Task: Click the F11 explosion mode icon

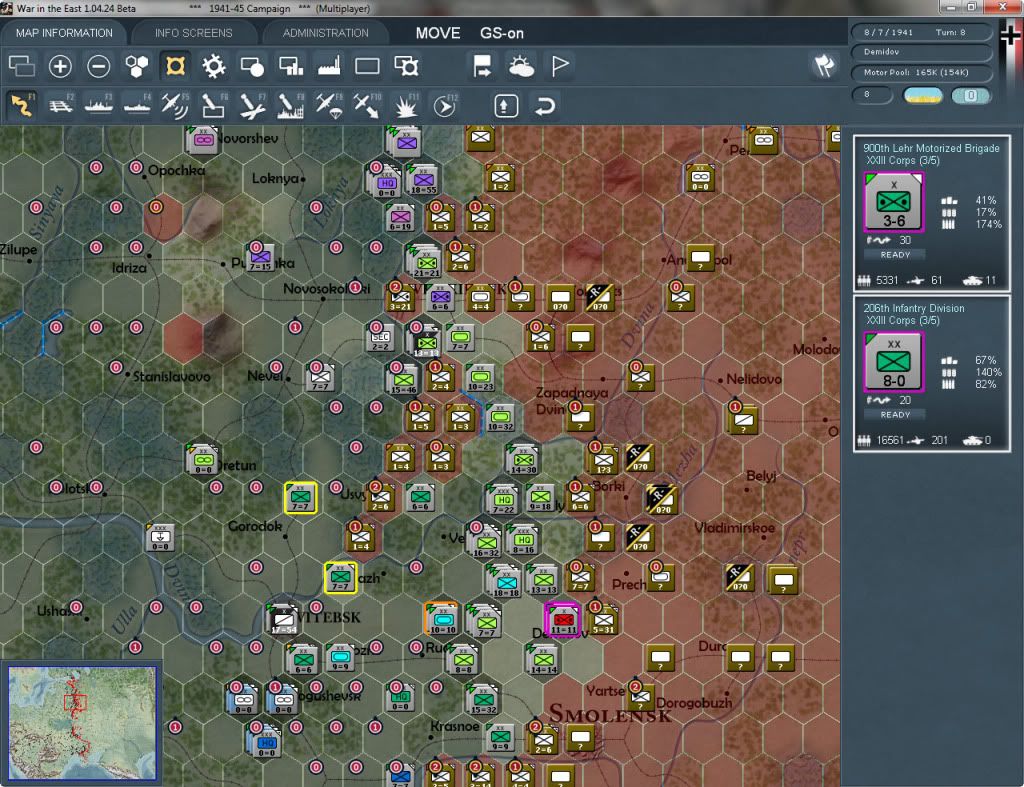Action: click(x=405, y=105)
